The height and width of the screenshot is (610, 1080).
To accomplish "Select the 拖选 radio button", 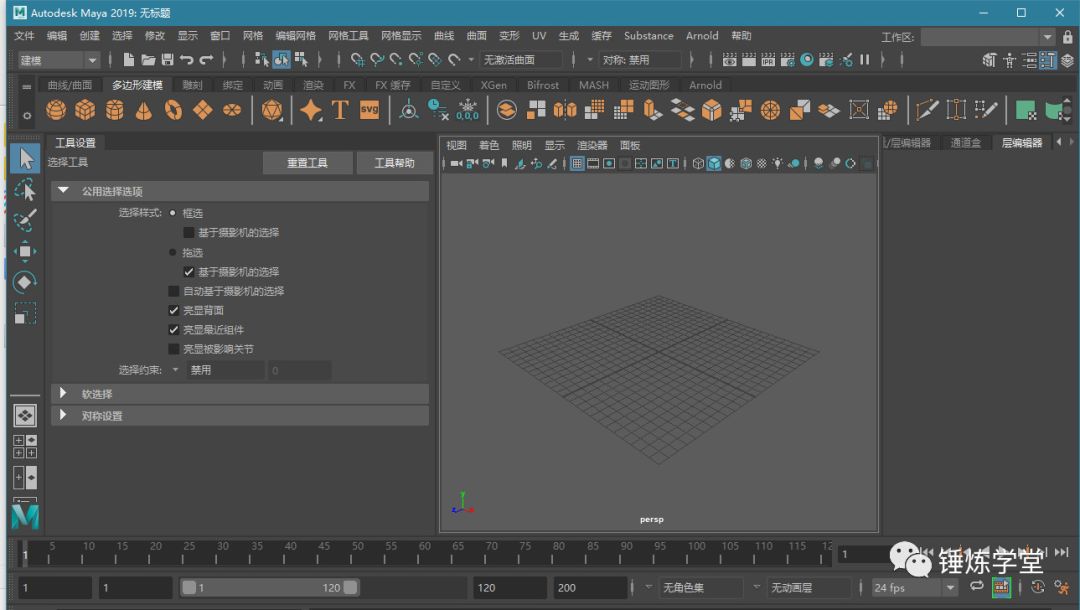I will coord(173,252).
